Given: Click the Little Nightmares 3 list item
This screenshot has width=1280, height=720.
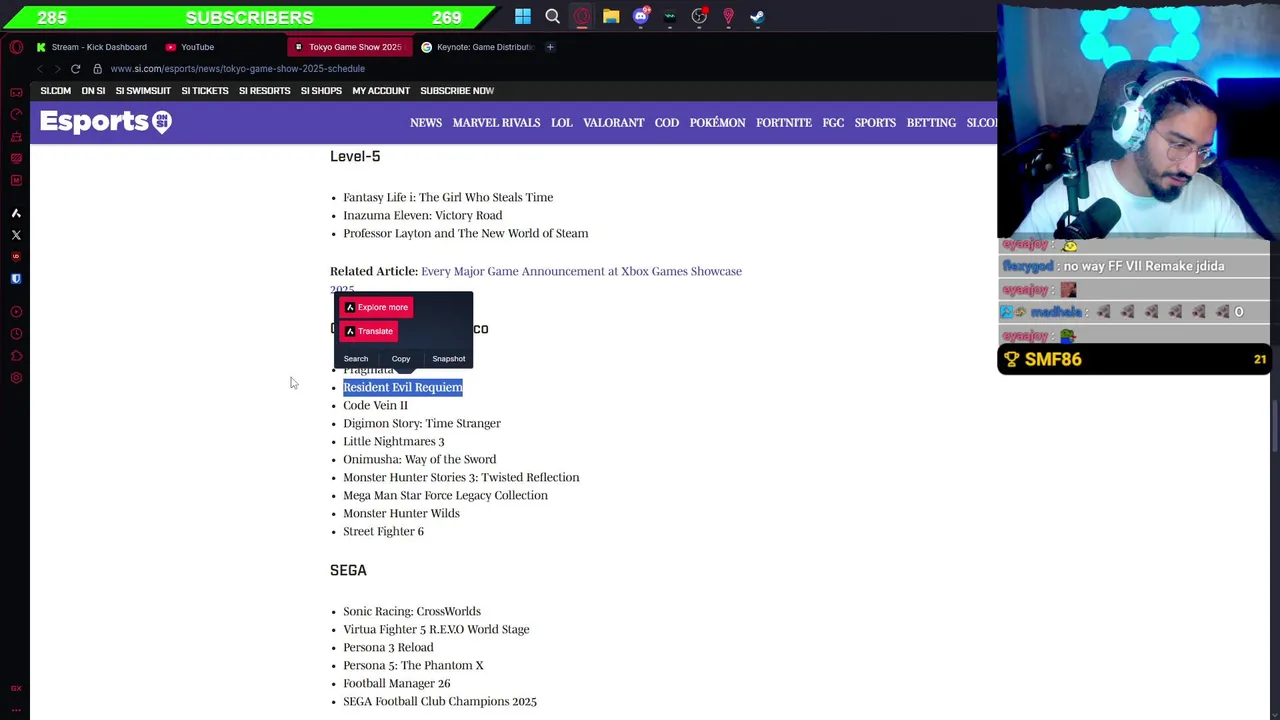Looking at the screenshot, I should click(x=393, y=441).
